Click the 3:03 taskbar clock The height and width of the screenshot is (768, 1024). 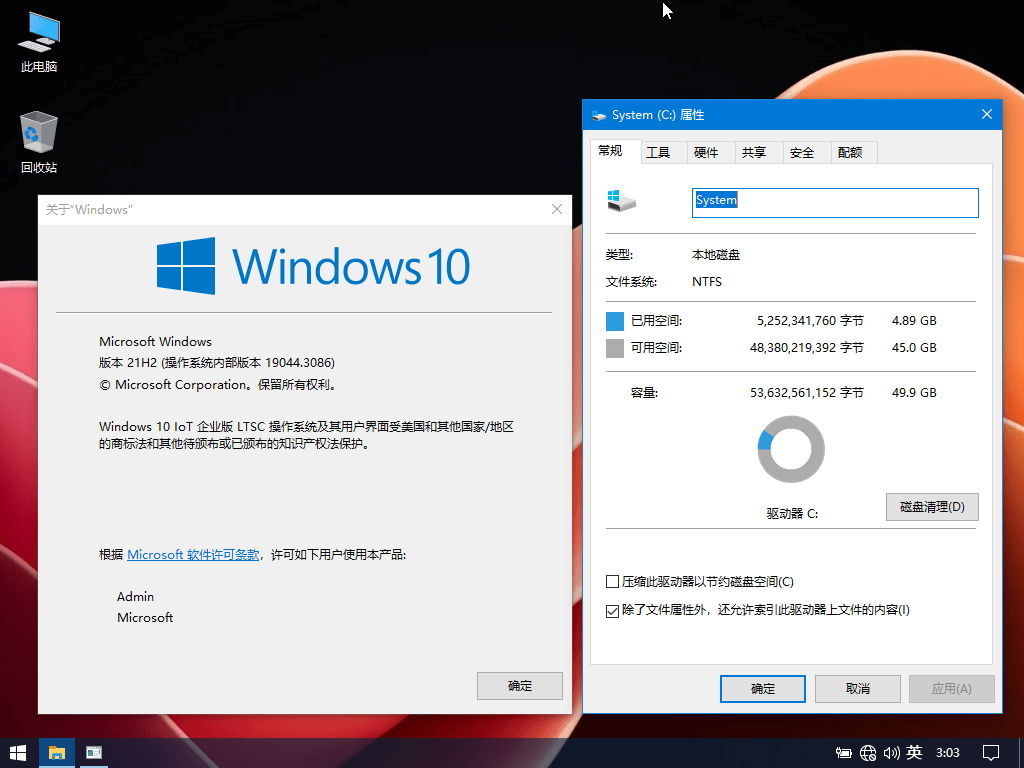pos(948,753)
